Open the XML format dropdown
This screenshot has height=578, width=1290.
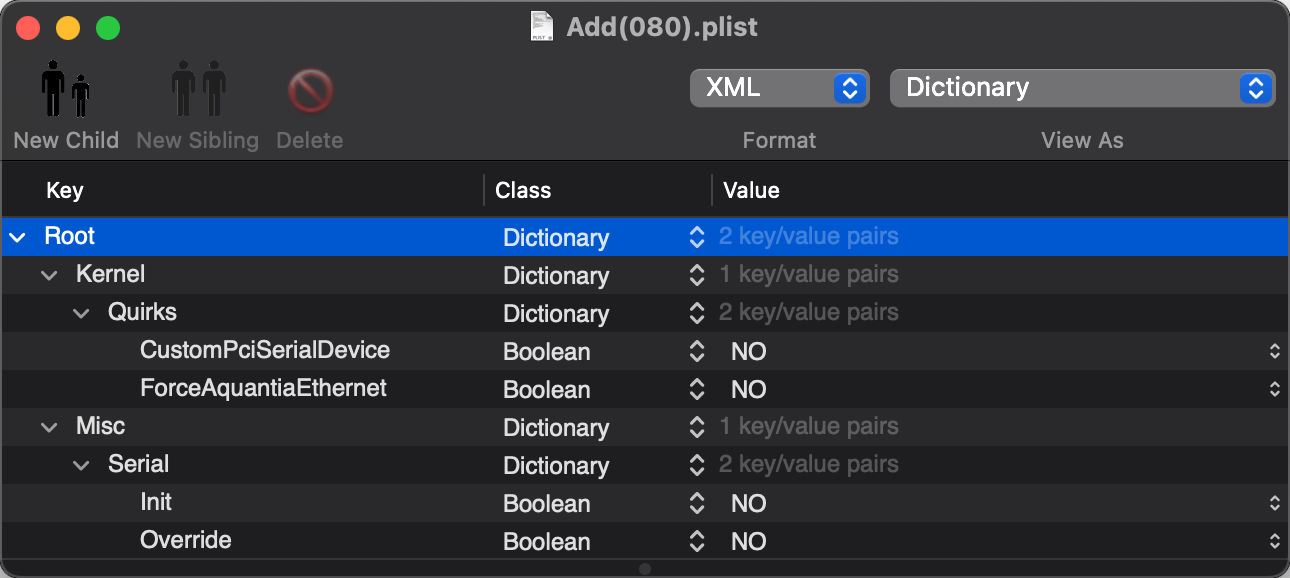click(779, 88)
